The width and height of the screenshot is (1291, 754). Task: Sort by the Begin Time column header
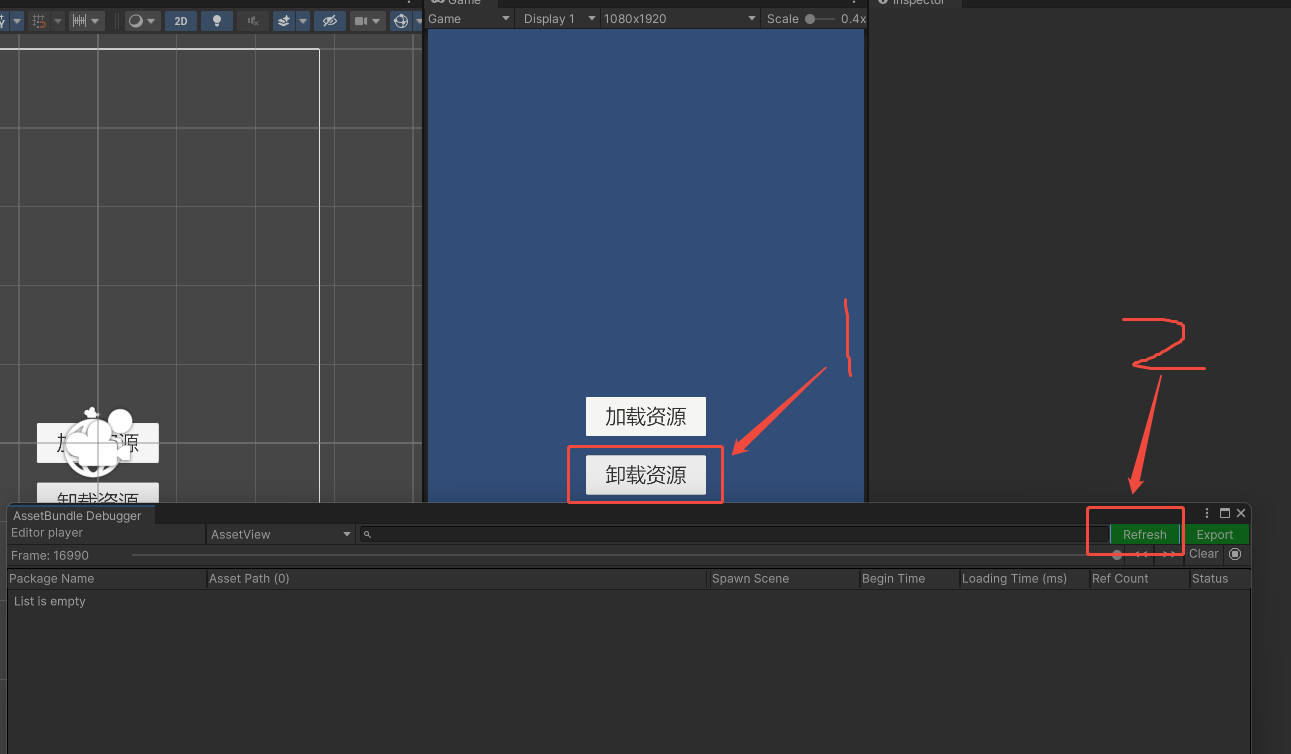pyautogui.click(x=909, y=578)
